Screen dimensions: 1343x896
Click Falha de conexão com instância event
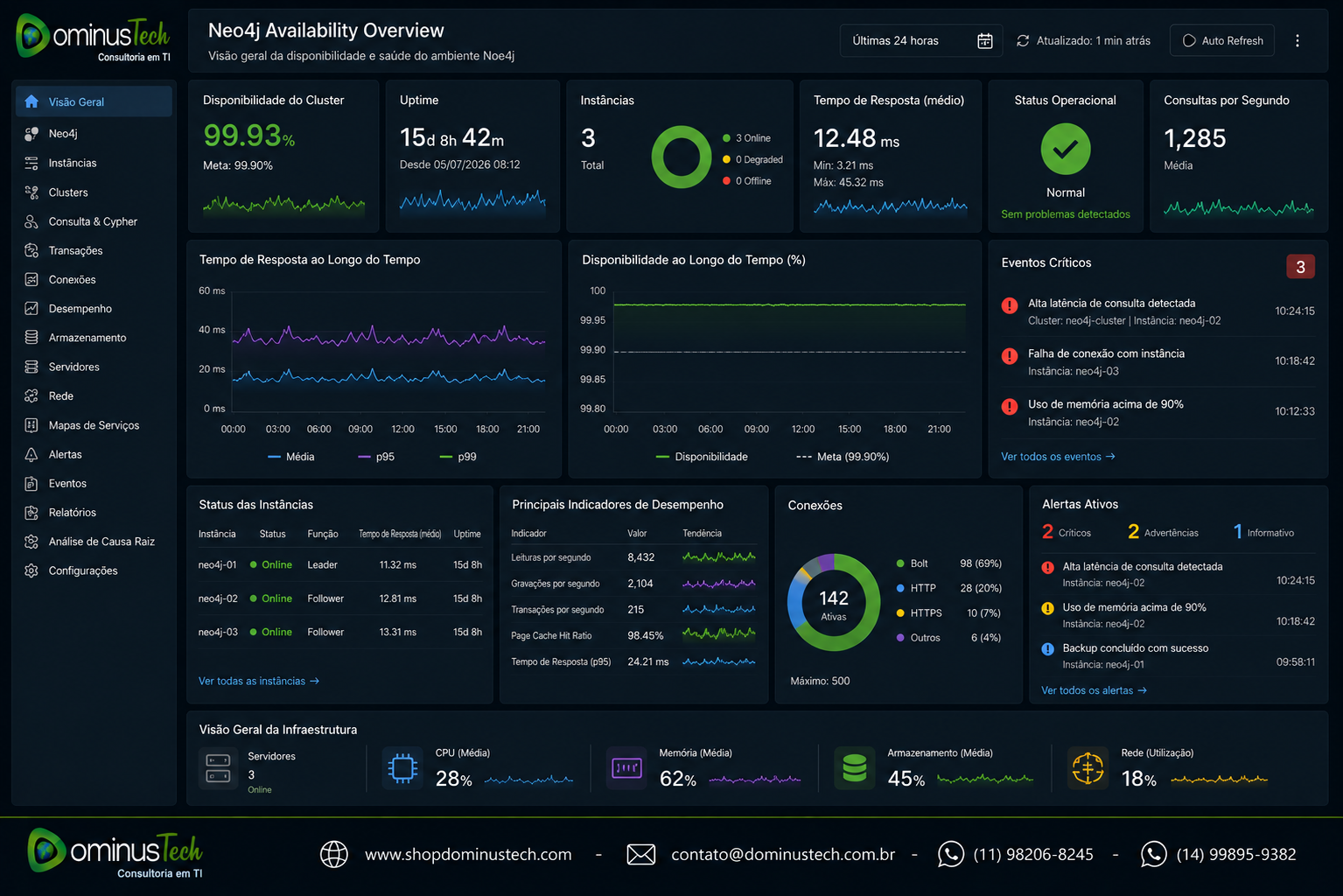point(1158,361)
